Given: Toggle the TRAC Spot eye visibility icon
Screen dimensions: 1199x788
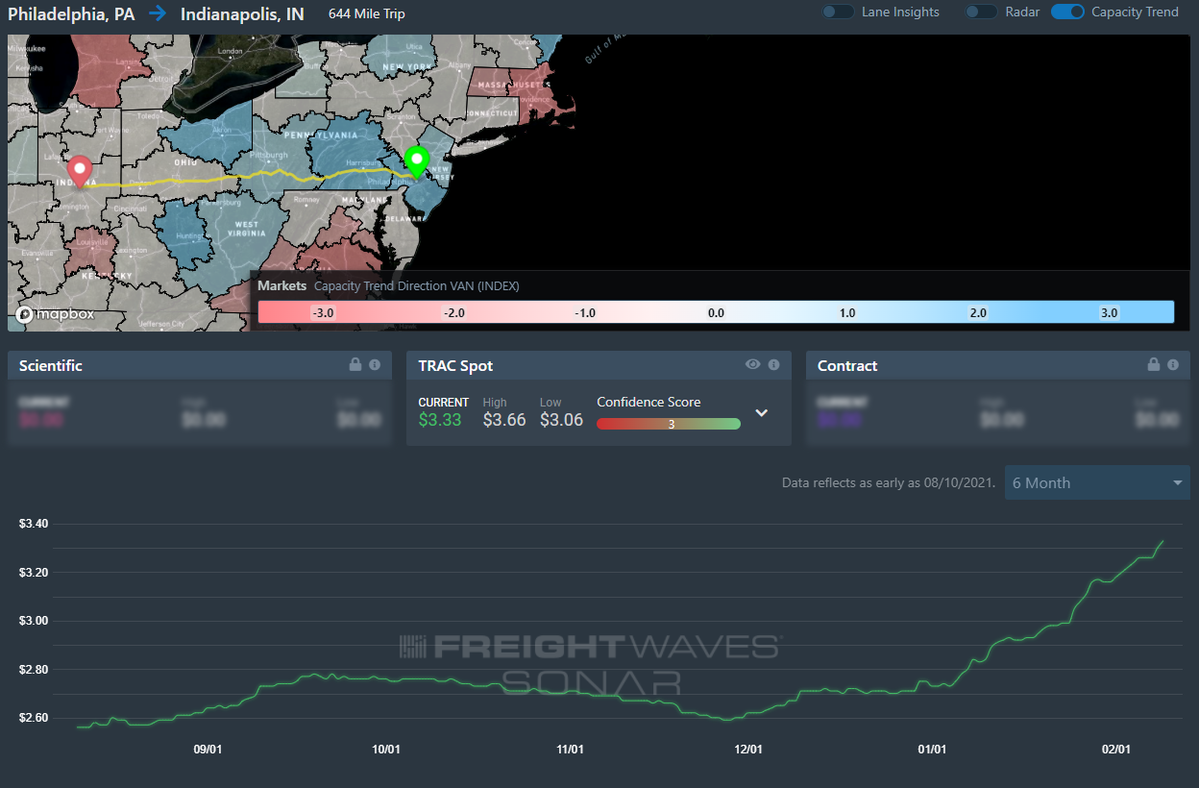Looking at the screenshot, I should coord(752,365).
